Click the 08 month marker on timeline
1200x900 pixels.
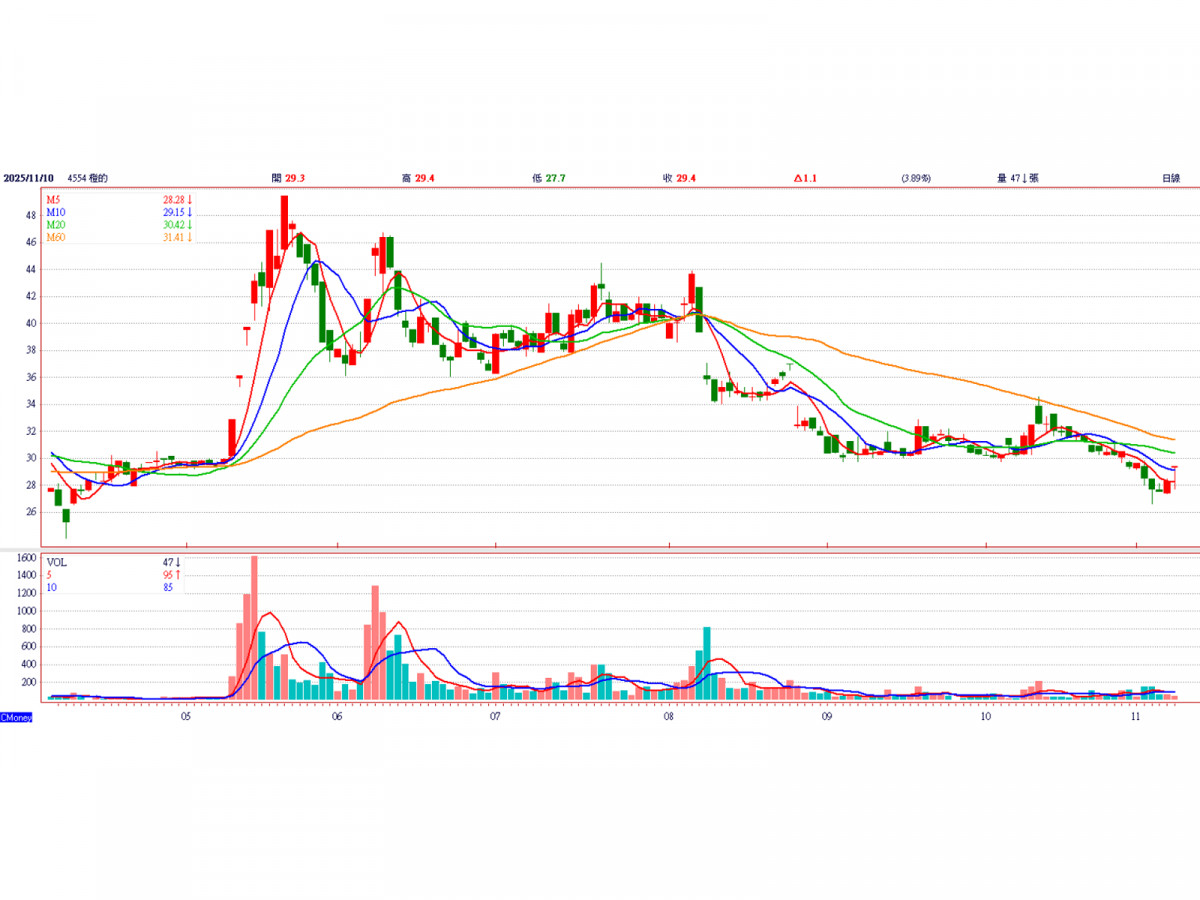click(668, 717)
